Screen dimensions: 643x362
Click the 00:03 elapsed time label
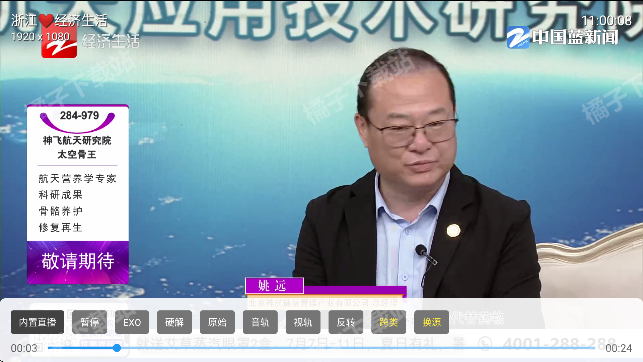(24, 348)
